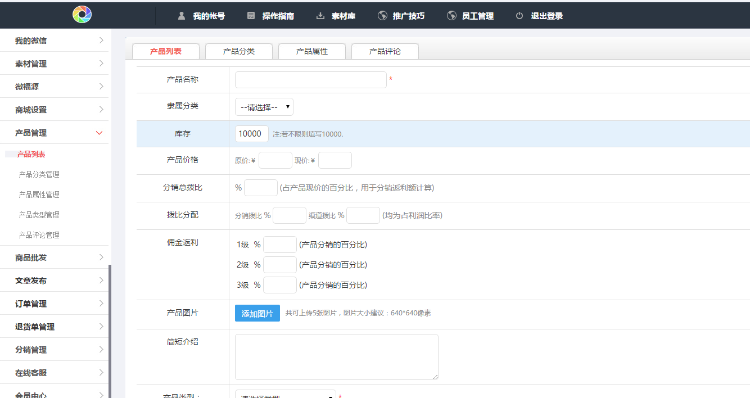Open 我的帐号 in top navigation
750x398 pixels.
tap(209, 16)
